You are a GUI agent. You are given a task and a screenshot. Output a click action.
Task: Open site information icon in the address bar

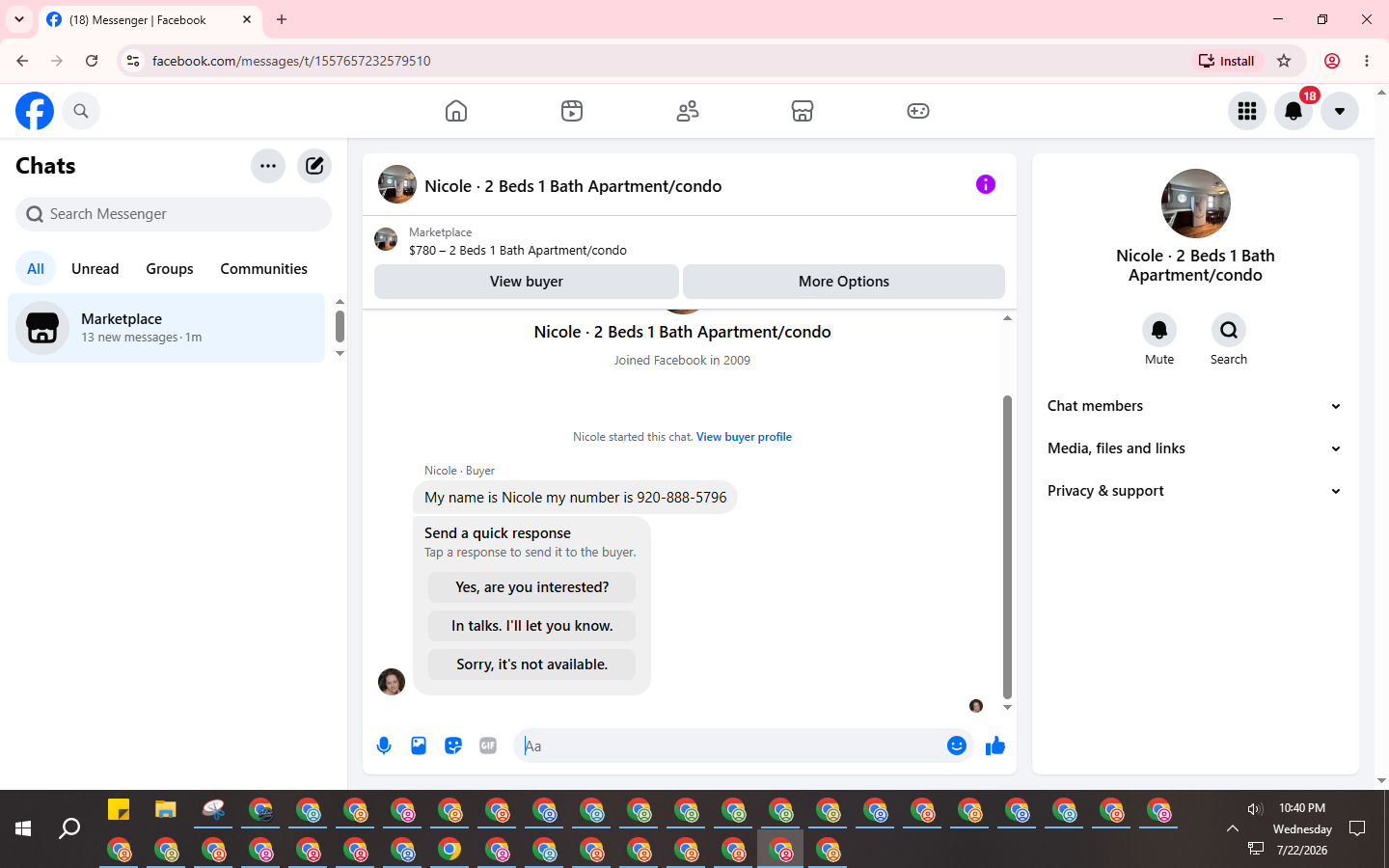(133, 61)
